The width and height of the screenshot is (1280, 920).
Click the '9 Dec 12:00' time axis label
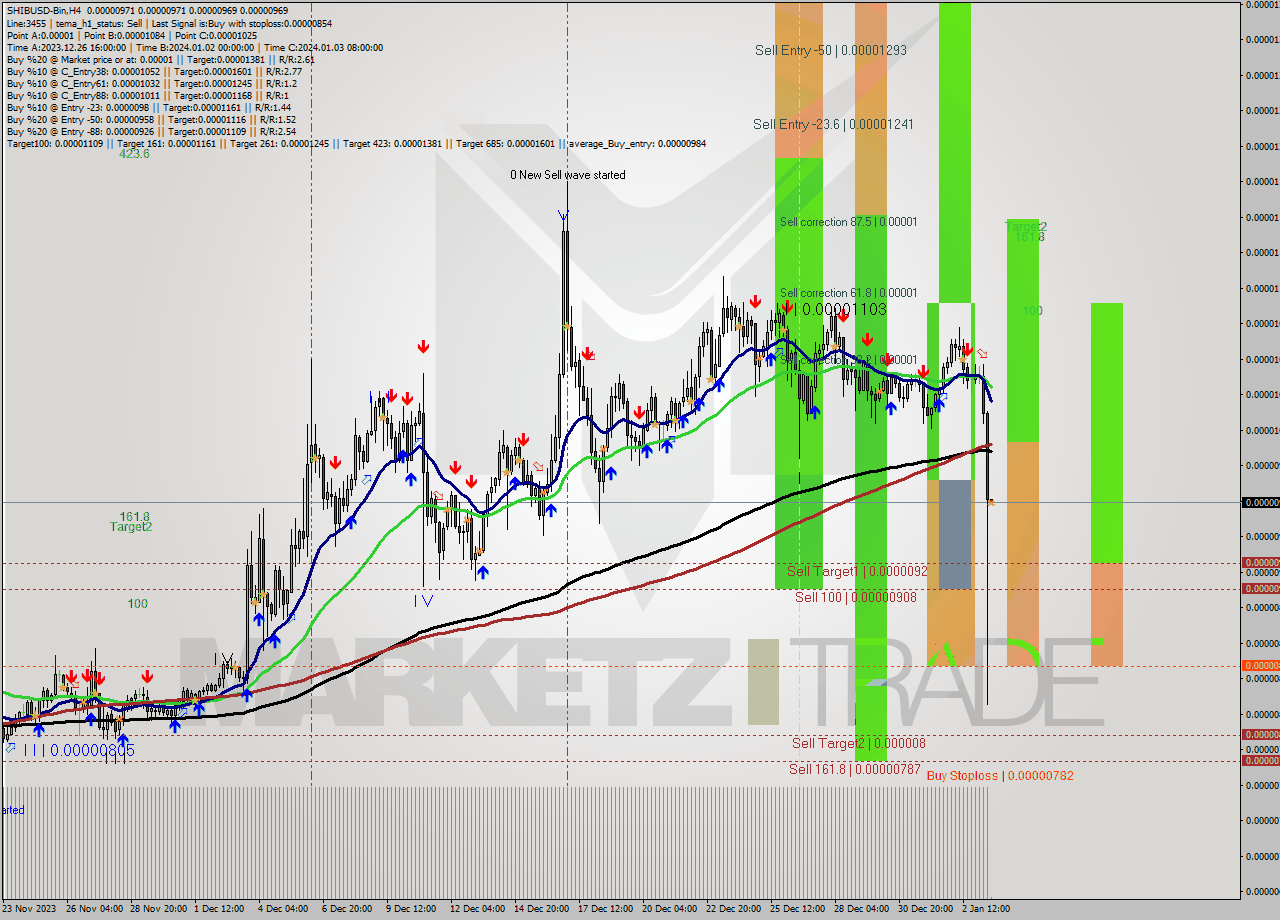pos(411,909)
